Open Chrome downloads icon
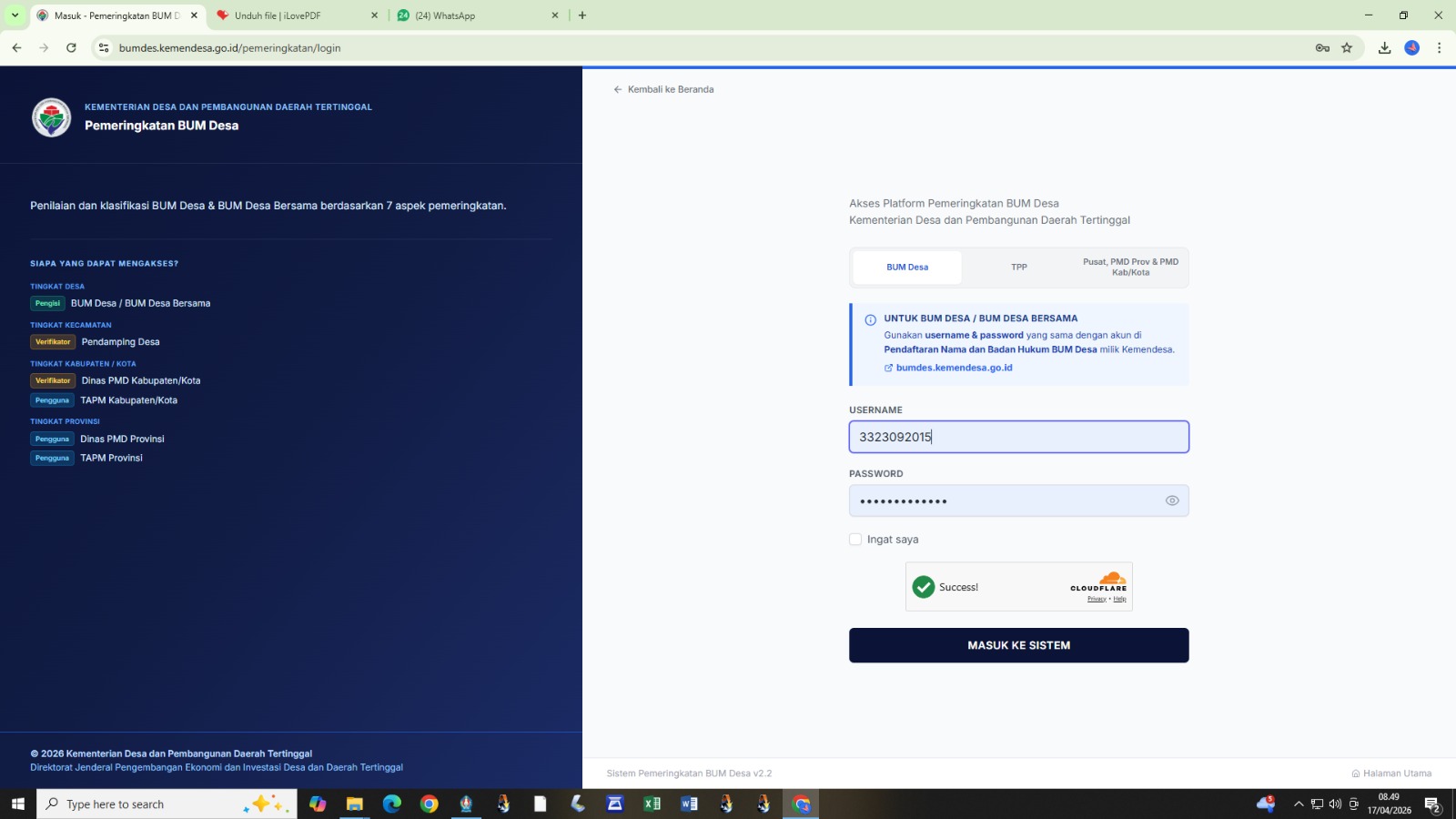The height and width of the screenshot is (819, 1456). [1385, 48]
